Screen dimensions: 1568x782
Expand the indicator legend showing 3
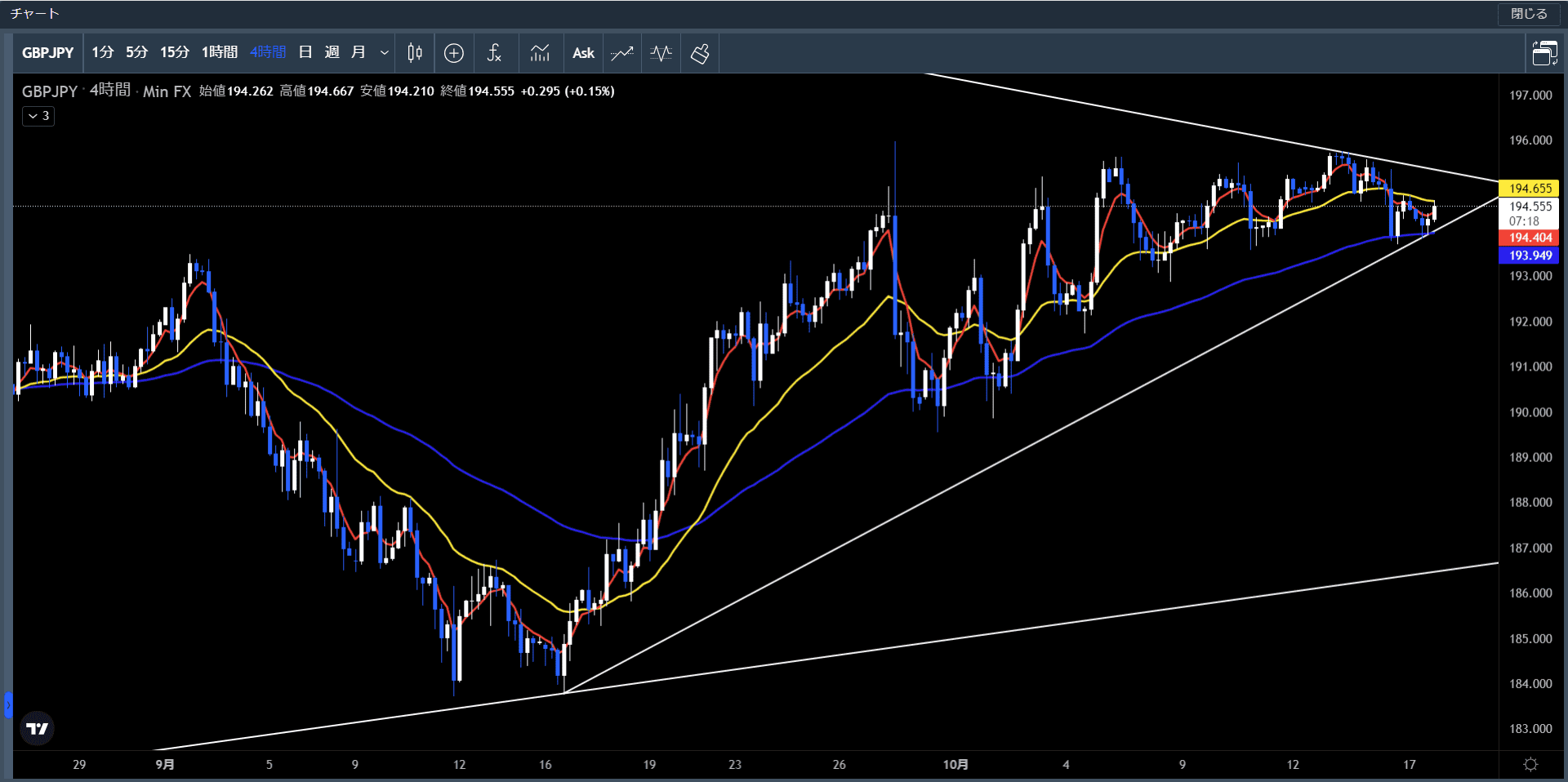pyautogui.click(x=38, y=116)
